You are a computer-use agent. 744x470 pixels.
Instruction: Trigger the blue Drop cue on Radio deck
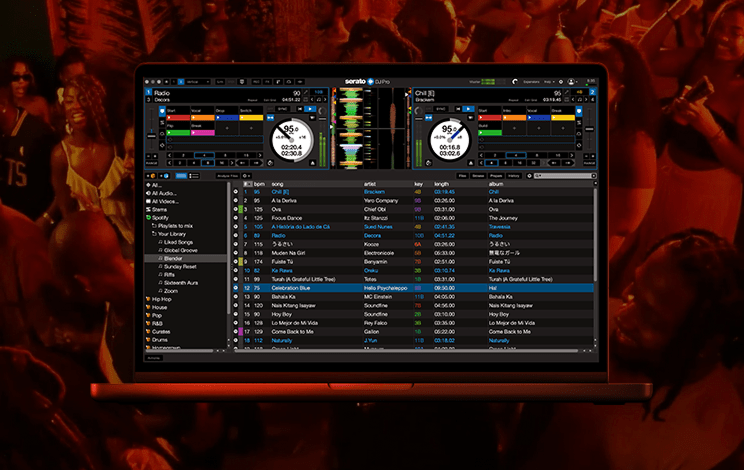tap(227, 118)
